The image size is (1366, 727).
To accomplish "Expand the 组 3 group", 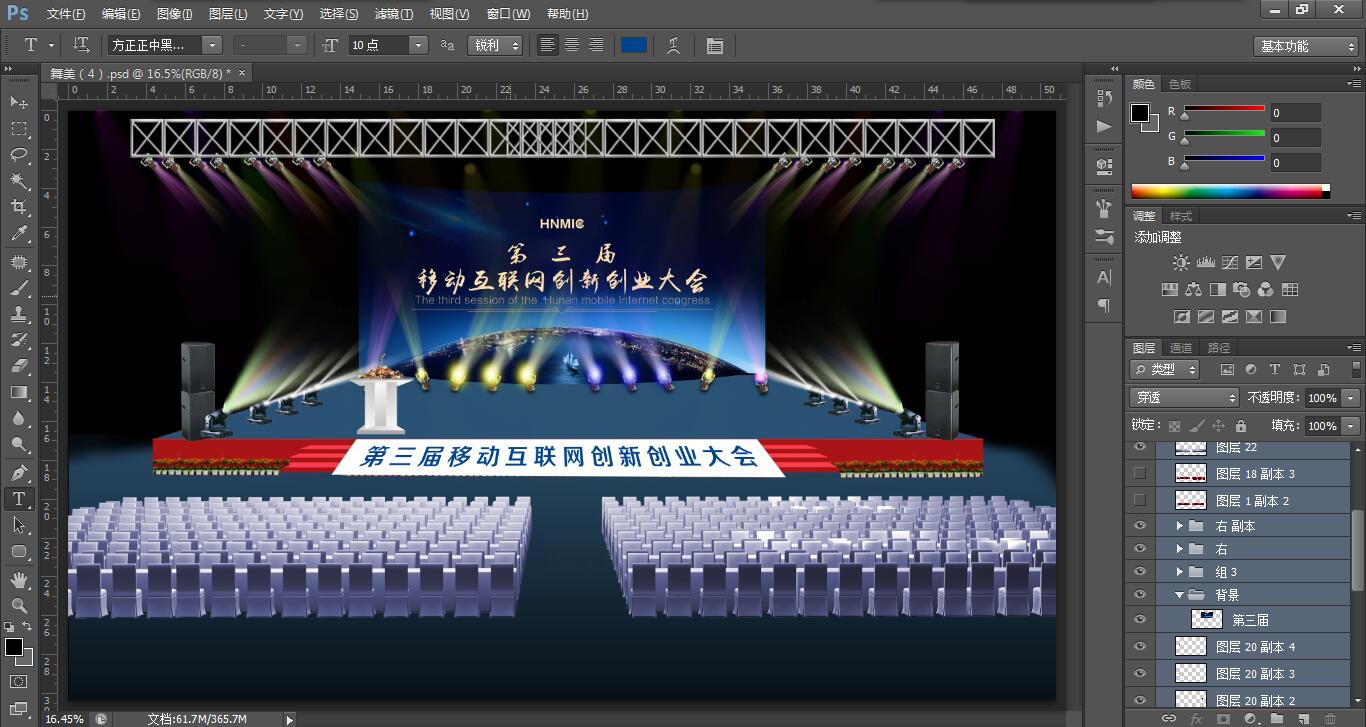I will (1180, 572).
